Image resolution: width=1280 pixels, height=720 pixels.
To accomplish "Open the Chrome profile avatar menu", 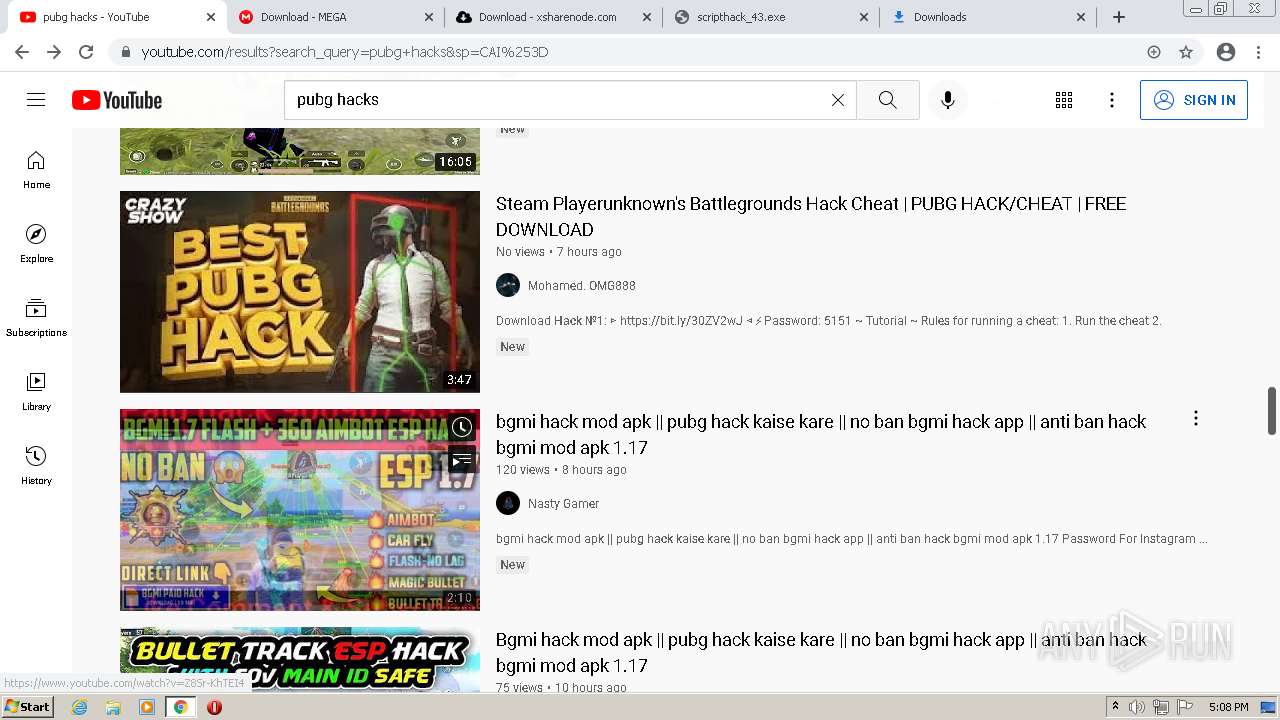I will (x=1226, y=52).
